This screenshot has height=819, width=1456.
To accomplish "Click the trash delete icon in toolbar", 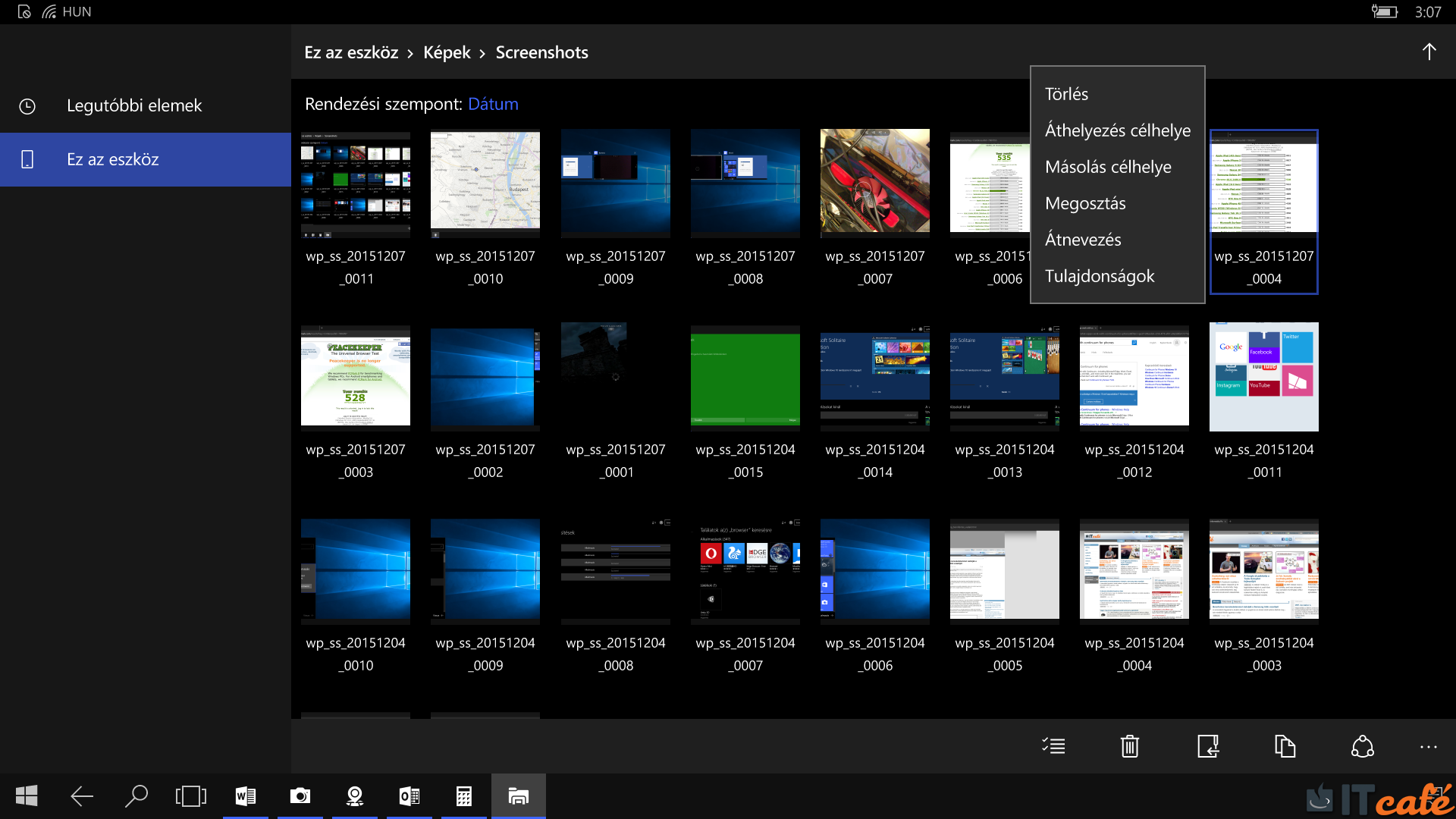I will click(x=1130, y=746).
